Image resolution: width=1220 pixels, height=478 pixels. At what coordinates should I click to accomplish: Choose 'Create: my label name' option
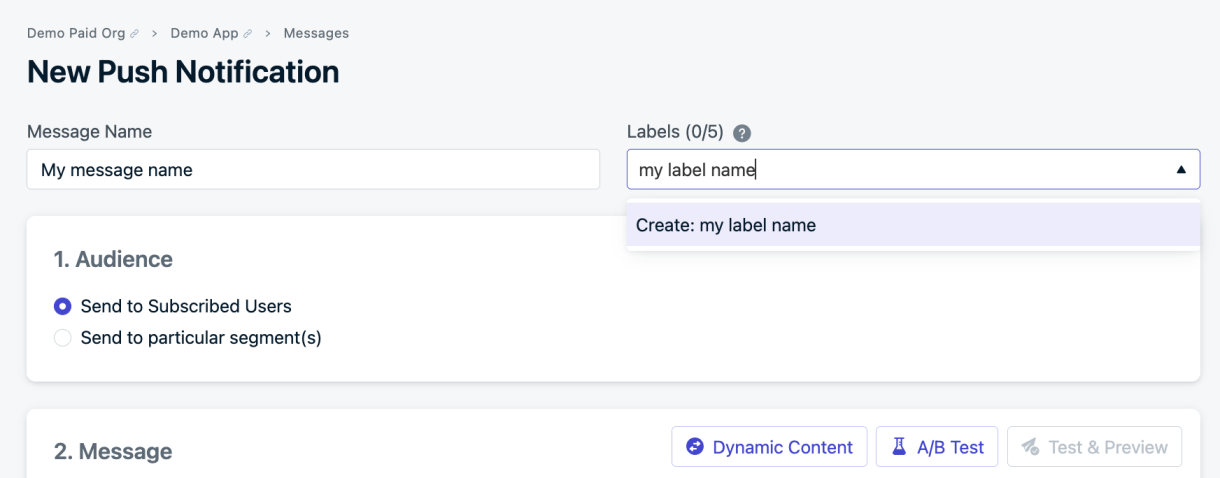click(x=913, y=225)
